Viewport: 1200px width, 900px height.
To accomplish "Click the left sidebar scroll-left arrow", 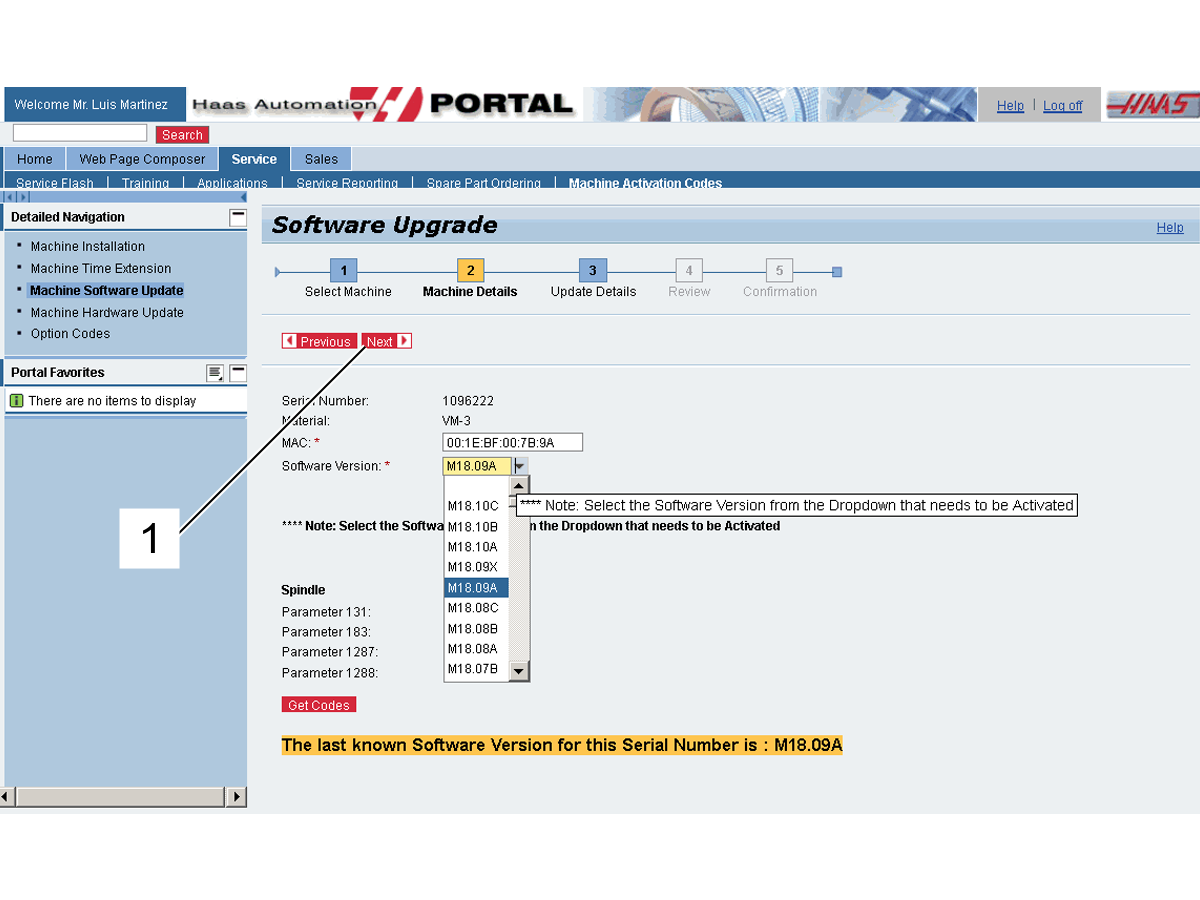I will (x=8, y=797).
